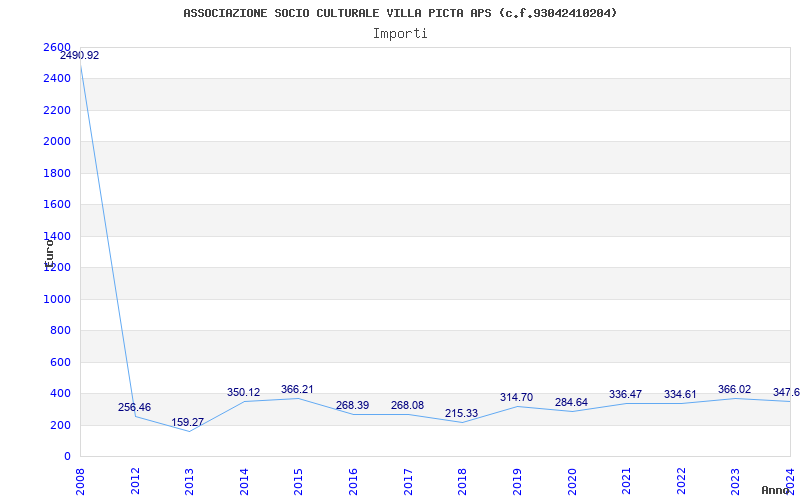Click the x-axis year 2013
Screen dimensions: 800x500
pyautogui.click(x=189, y=482)
